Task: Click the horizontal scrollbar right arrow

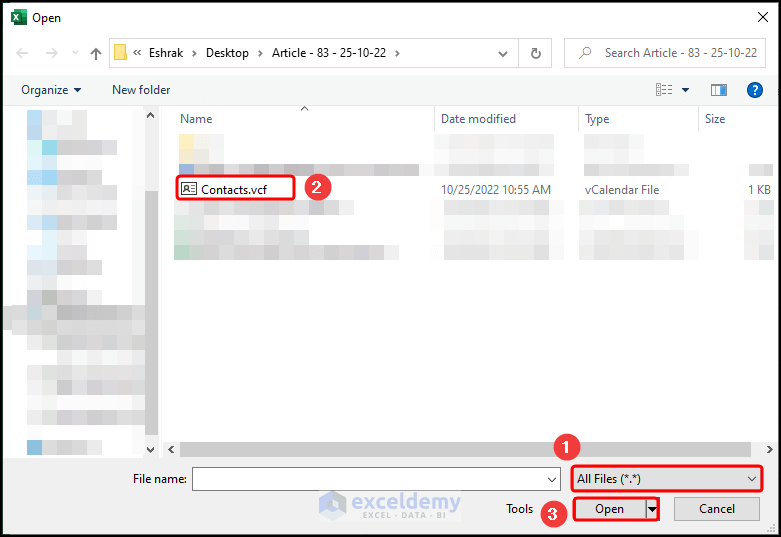Action: tap(769, 449)
